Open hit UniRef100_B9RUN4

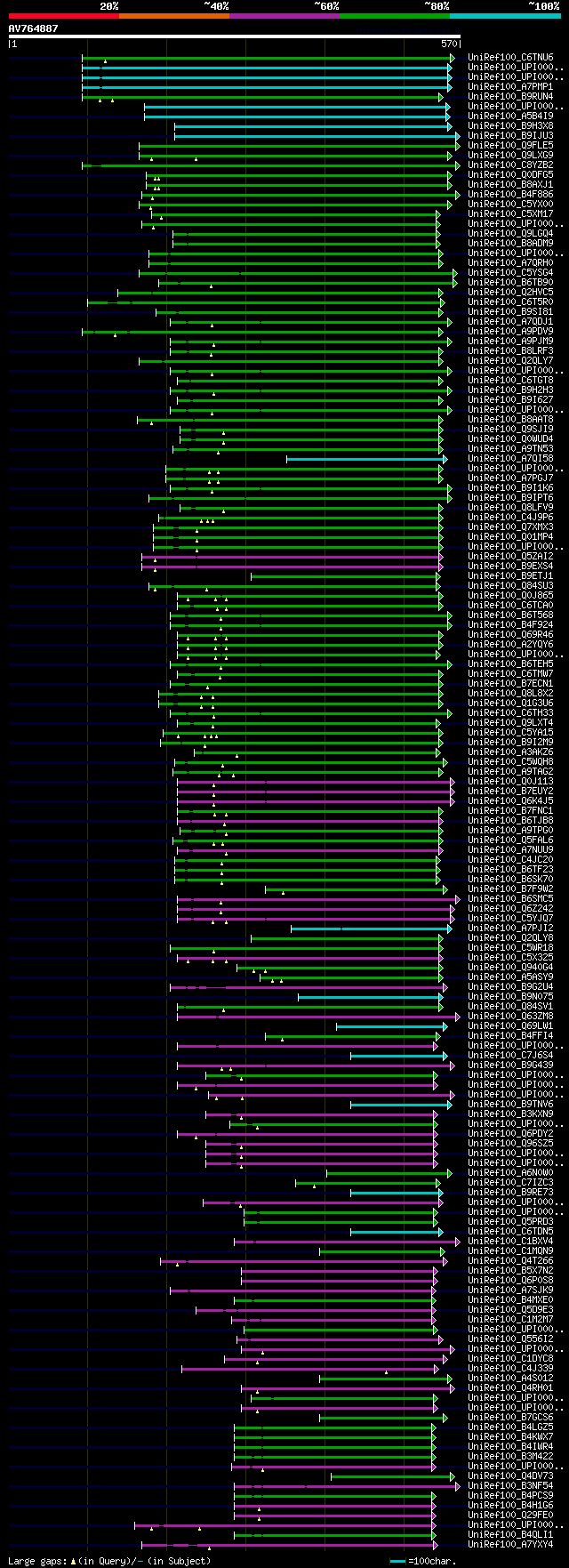point(510,96)
